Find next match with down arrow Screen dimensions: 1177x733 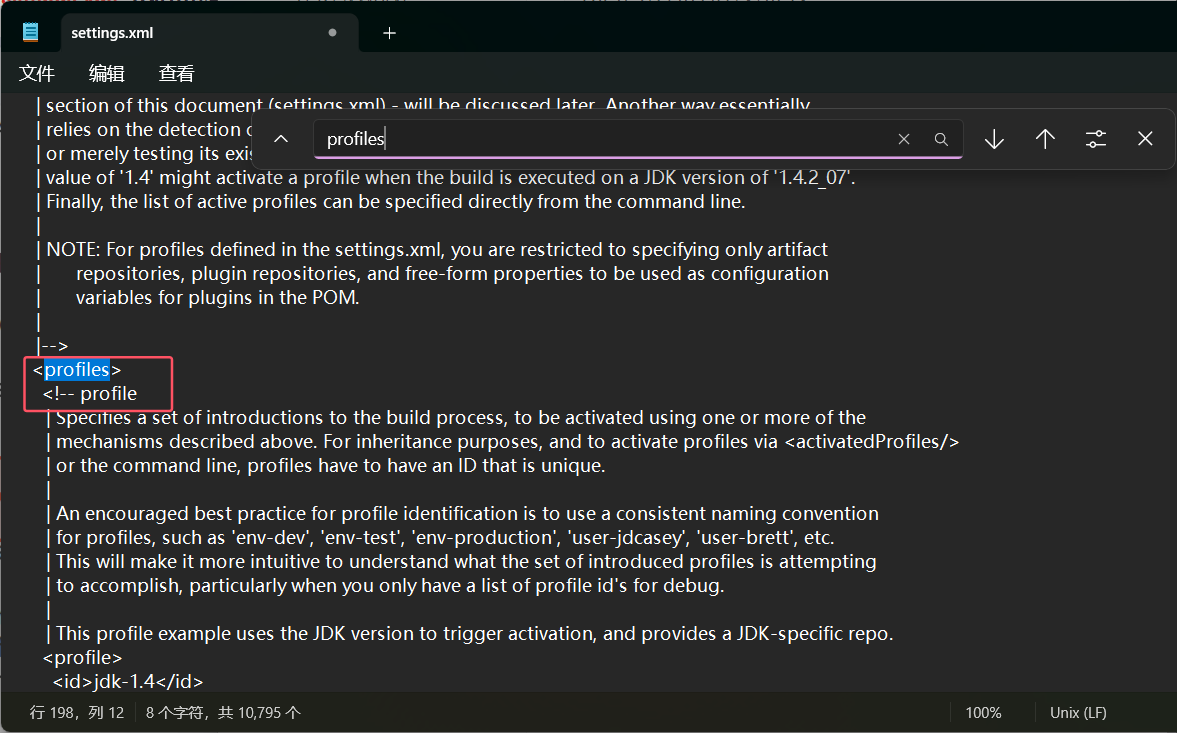point(994,139)
